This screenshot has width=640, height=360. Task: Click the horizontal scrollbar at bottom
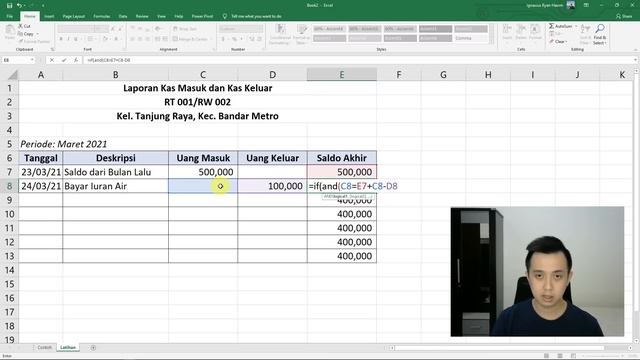click(499, 348)
